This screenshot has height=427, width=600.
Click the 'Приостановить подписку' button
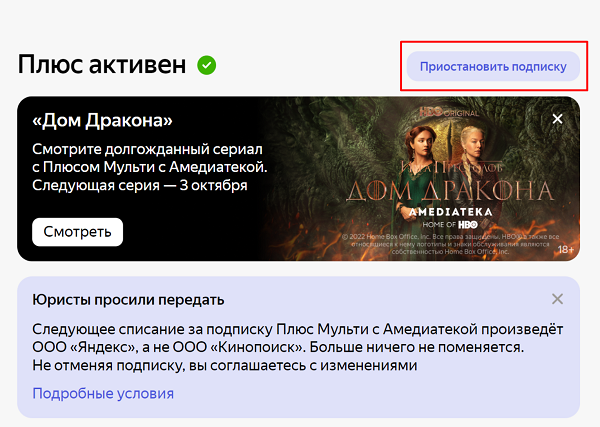point(493,66)
